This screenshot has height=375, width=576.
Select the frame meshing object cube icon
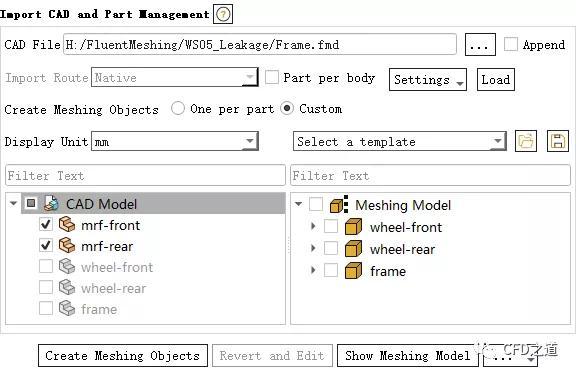coord(353,271)
